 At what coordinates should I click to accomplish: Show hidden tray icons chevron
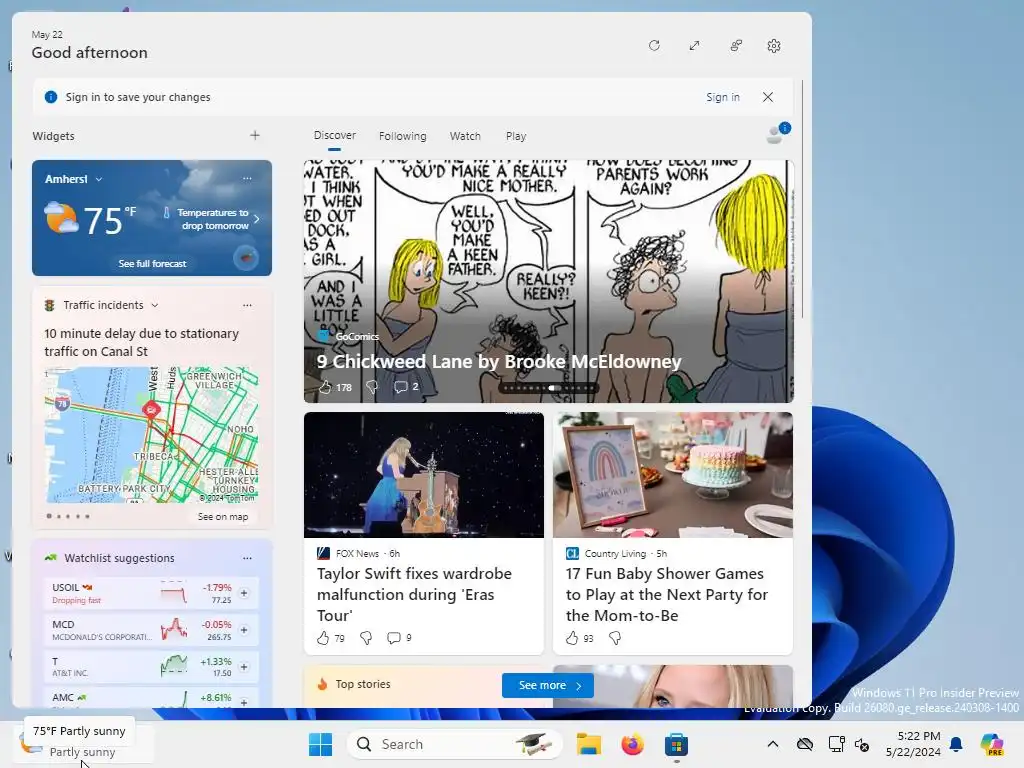pyautogui.click(x=773, y=744)
